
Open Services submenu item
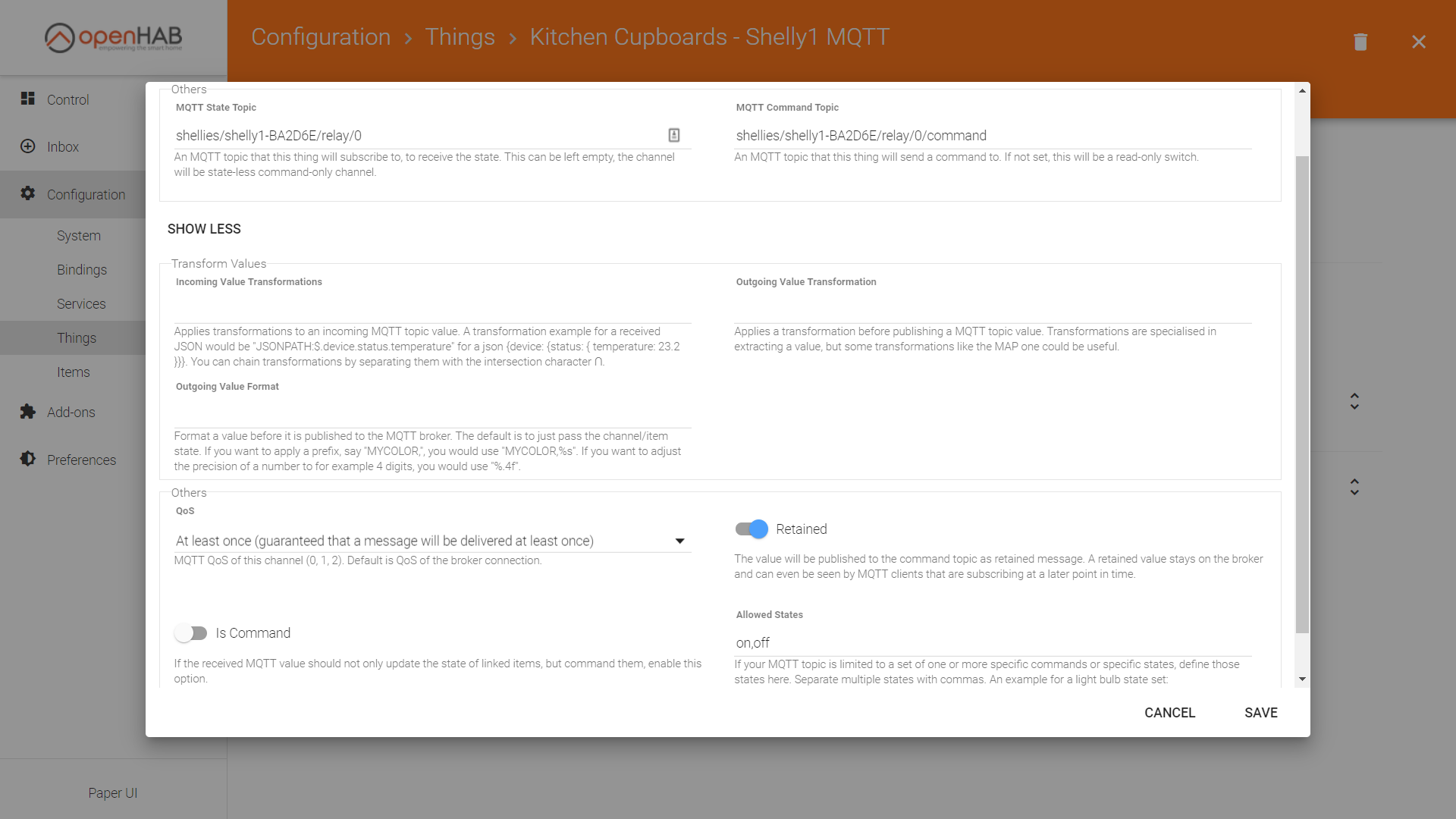[x=81, y=304]
